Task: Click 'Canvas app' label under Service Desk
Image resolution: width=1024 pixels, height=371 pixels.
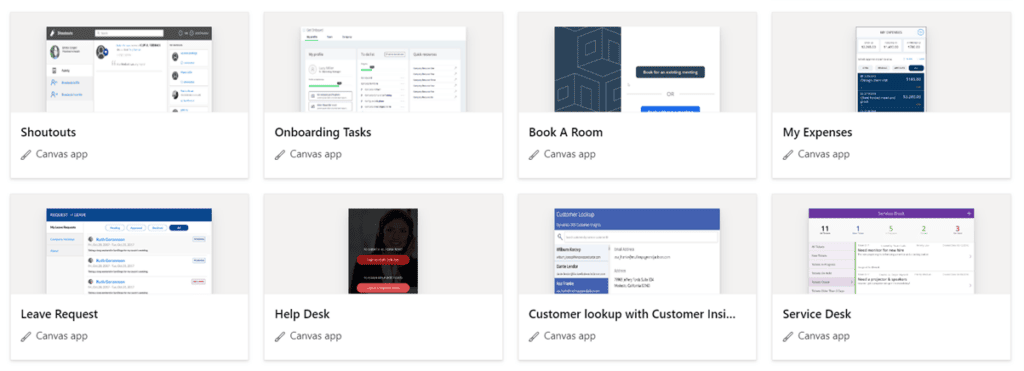Action: tap(824, 336)
